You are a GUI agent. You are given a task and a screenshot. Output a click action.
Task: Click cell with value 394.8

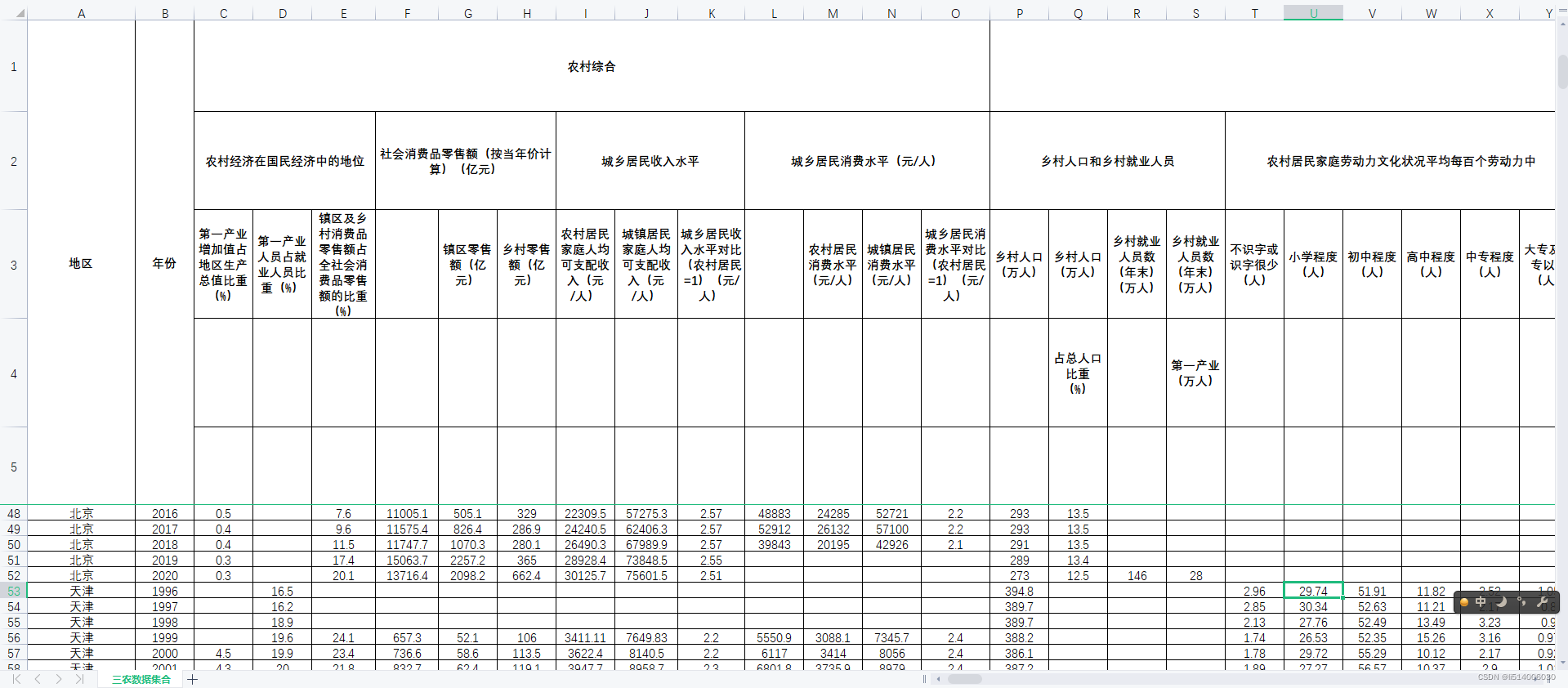click(1019, 591)
